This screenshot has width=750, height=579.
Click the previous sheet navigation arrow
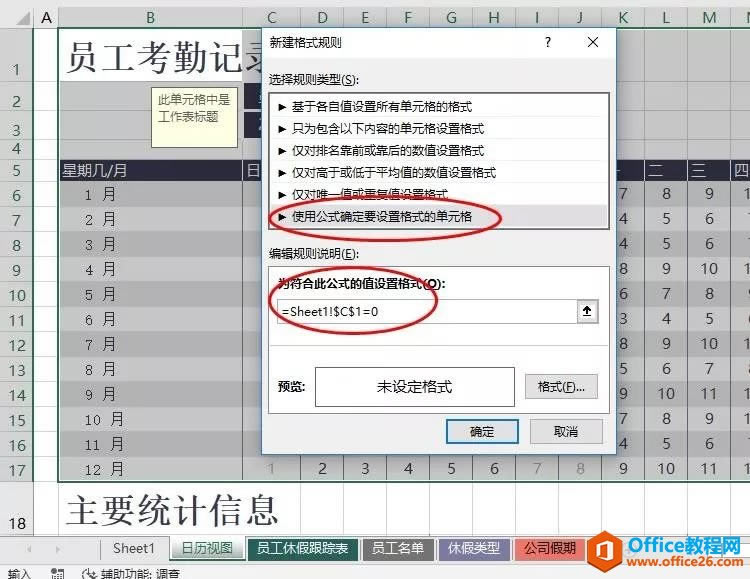coord(30,549)
